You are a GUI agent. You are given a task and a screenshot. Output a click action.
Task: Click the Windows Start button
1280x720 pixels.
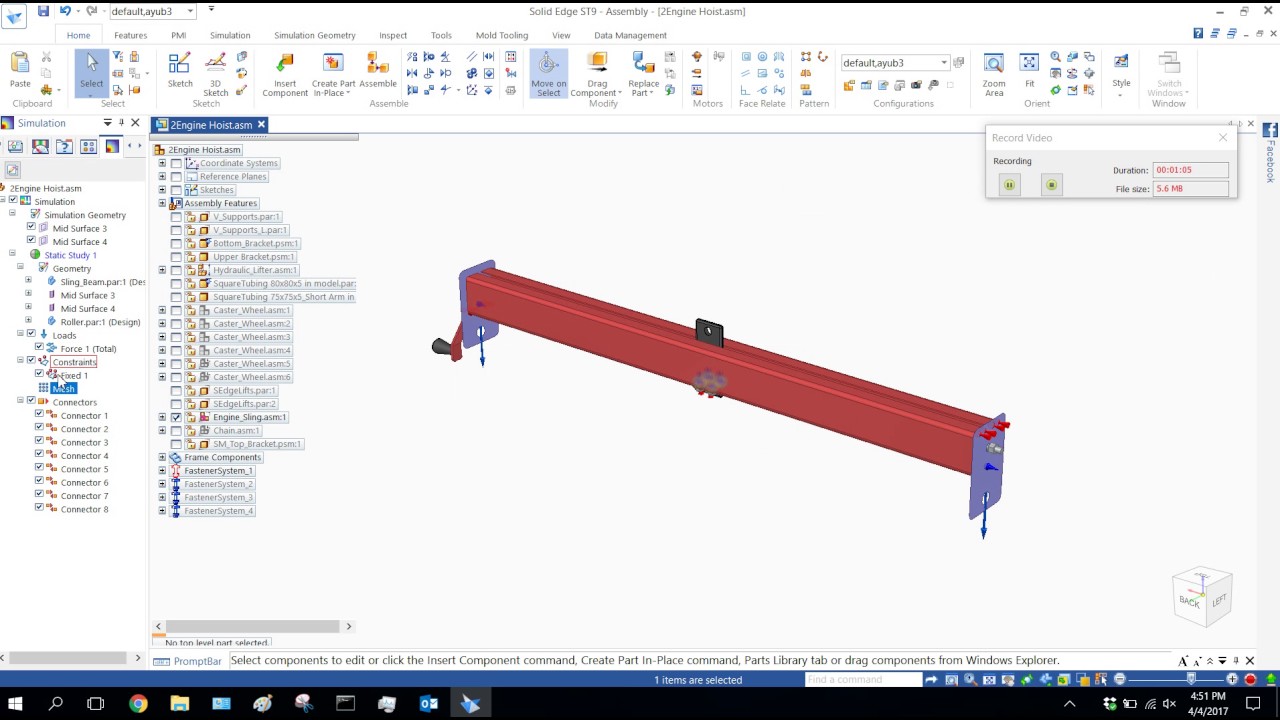point(15,704)
